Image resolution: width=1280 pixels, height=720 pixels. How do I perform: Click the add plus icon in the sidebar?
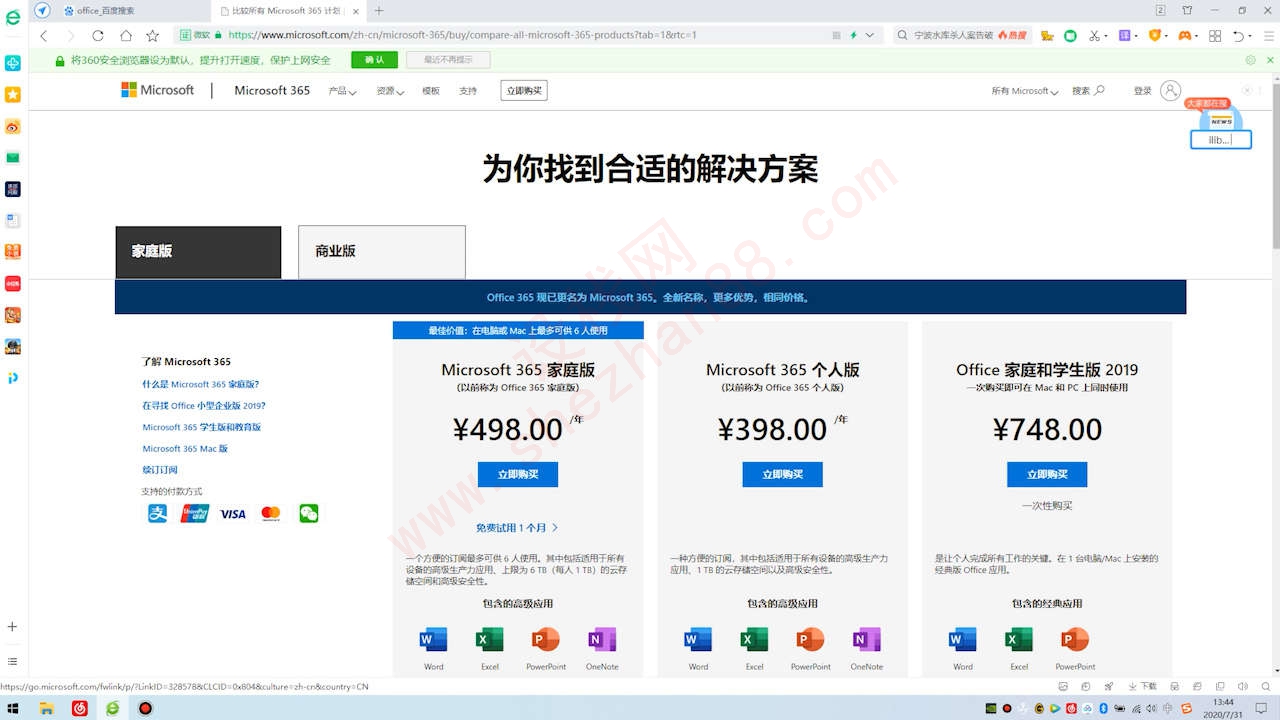(13, 627)
